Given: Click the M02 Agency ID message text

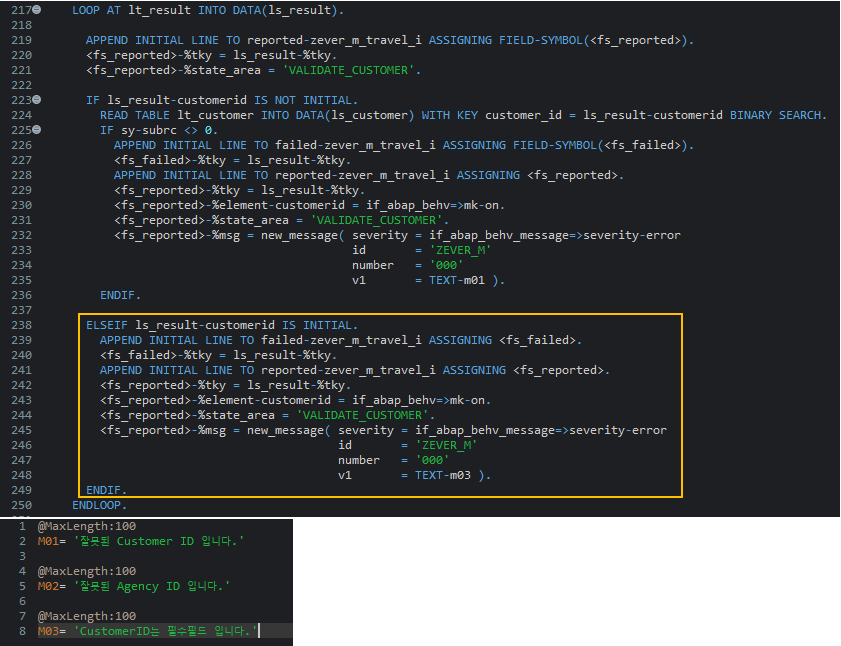Looking at the screenshot, I should 152,586.
